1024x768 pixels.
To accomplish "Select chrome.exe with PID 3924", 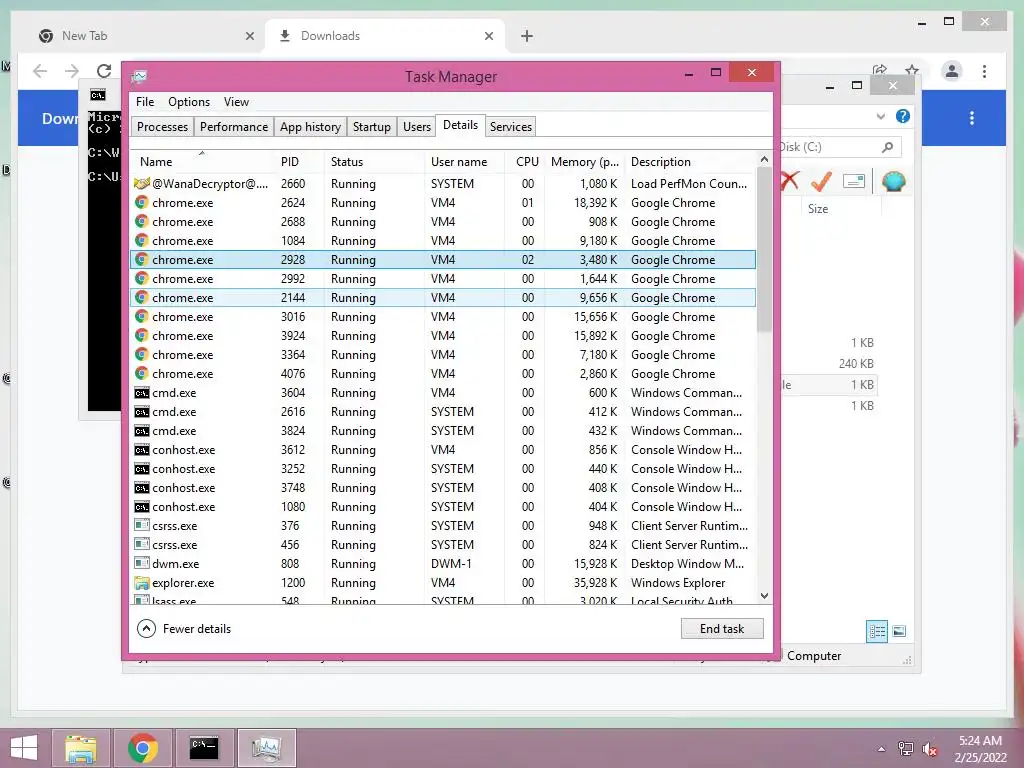I will coord(443,336).
